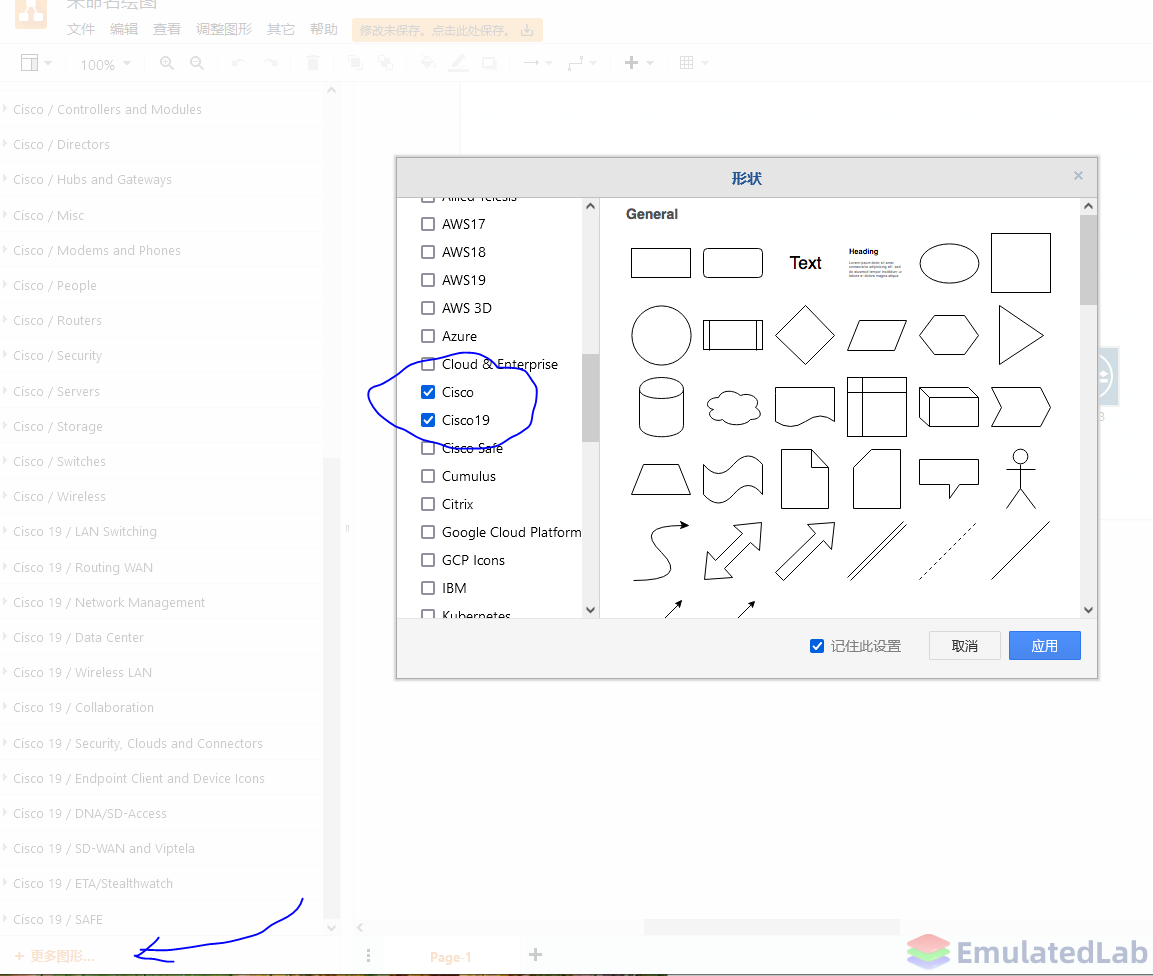
Task: Enable the AWS19 checkbox
Action: (x=428, y=279)
